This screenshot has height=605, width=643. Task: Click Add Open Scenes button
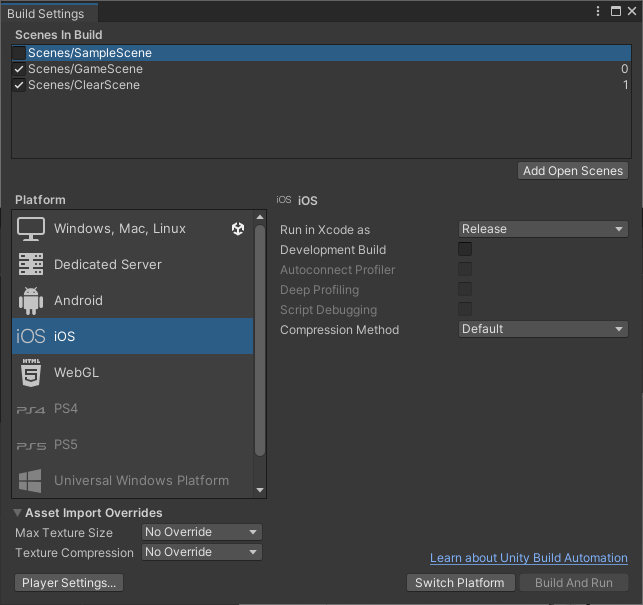(573, 171)
